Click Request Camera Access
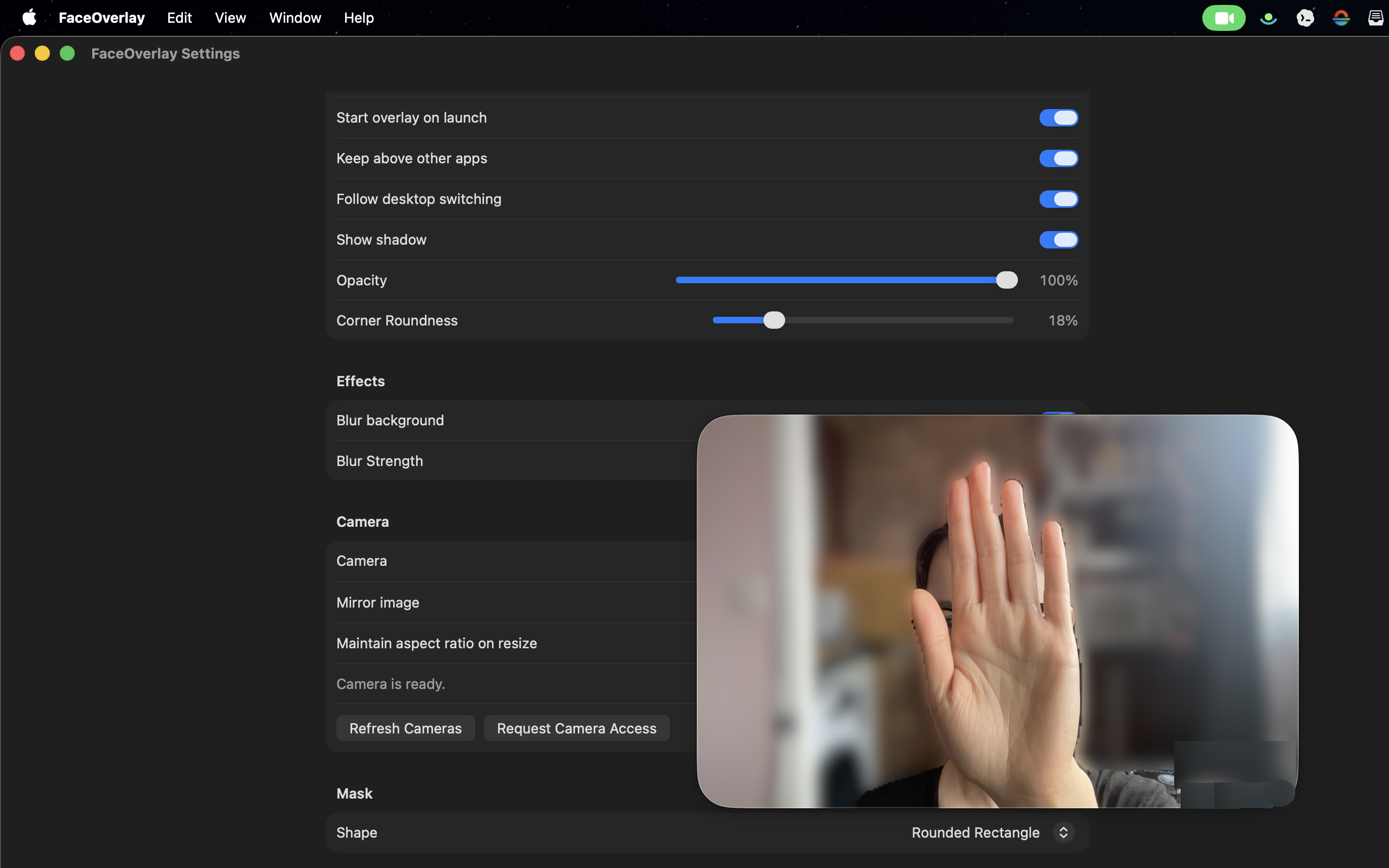 (576, 728)
